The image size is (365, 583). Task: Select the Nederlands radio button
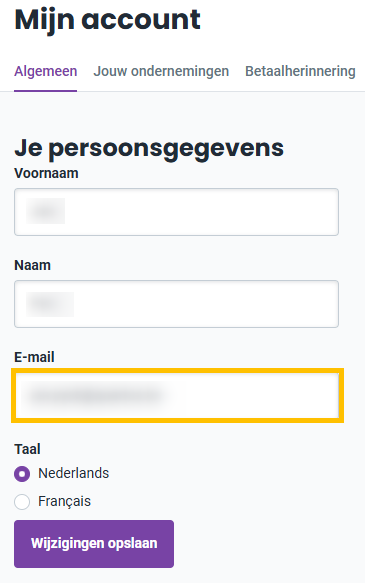[x=22, y=474]
